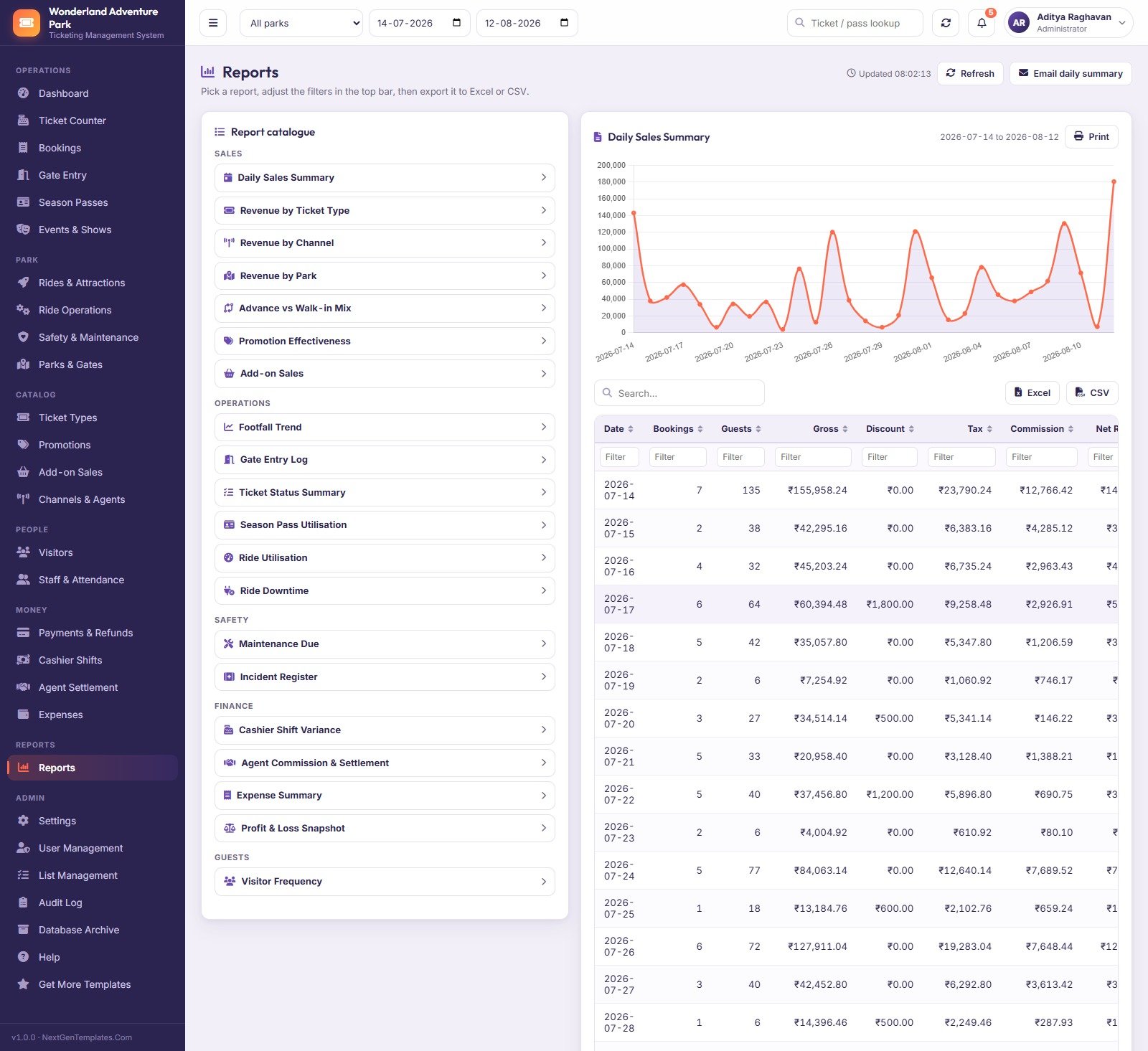The width and height of the screenshot is (1148, 1051).
Task: Click the Ticket / pass lookup field
Action: (x=855, y=23)
